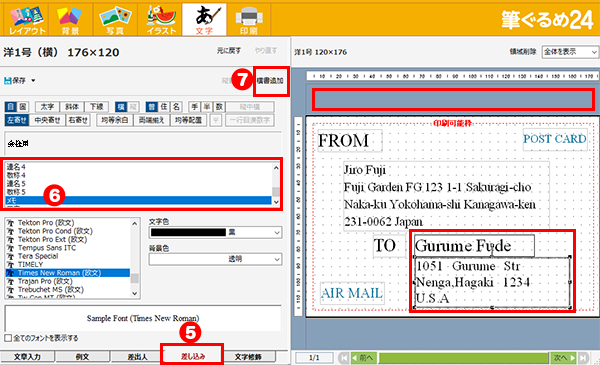600x365 pixels.
Task: Click the 次へ next page button
Action: point(564,358)
